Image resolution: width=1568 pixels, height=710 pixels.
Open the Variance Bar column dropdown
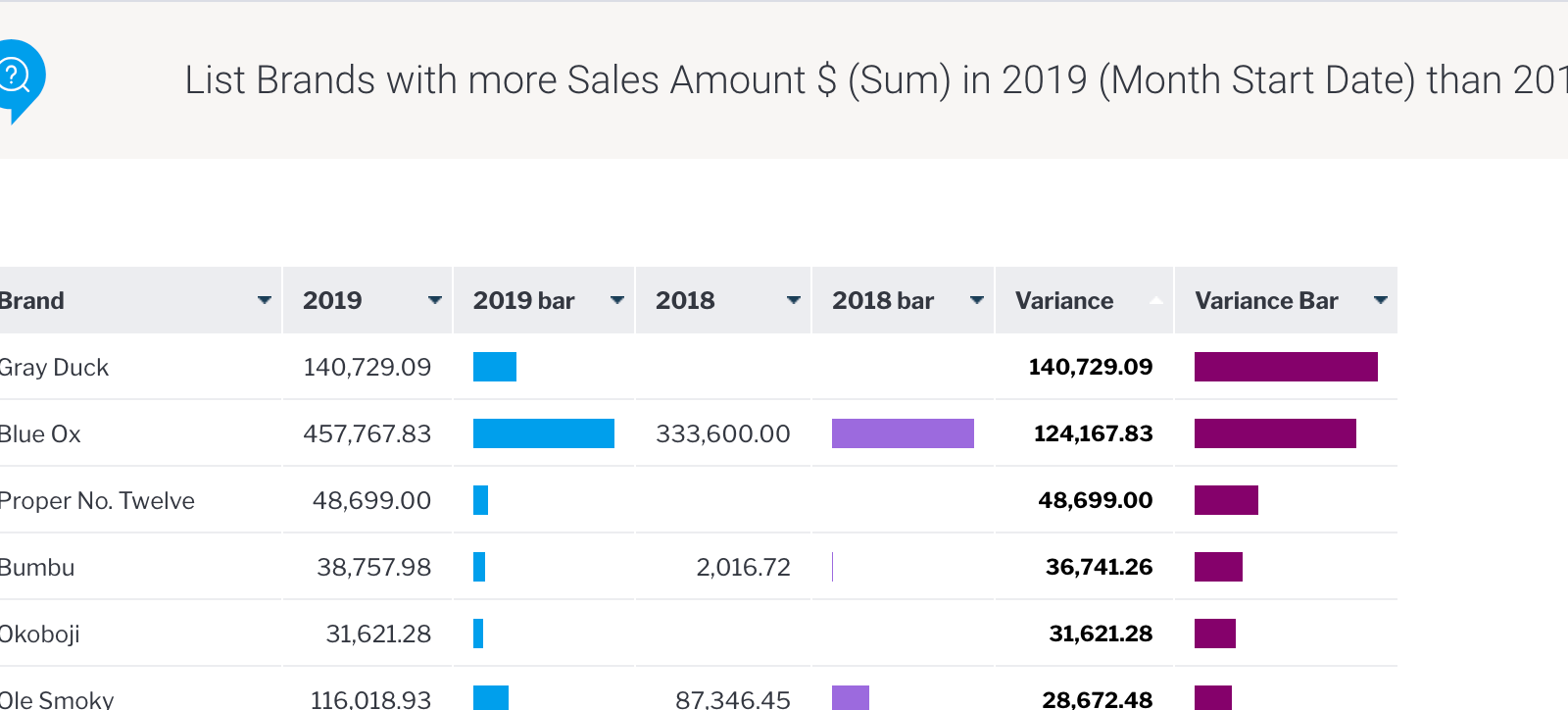(x=1380, y=300)
